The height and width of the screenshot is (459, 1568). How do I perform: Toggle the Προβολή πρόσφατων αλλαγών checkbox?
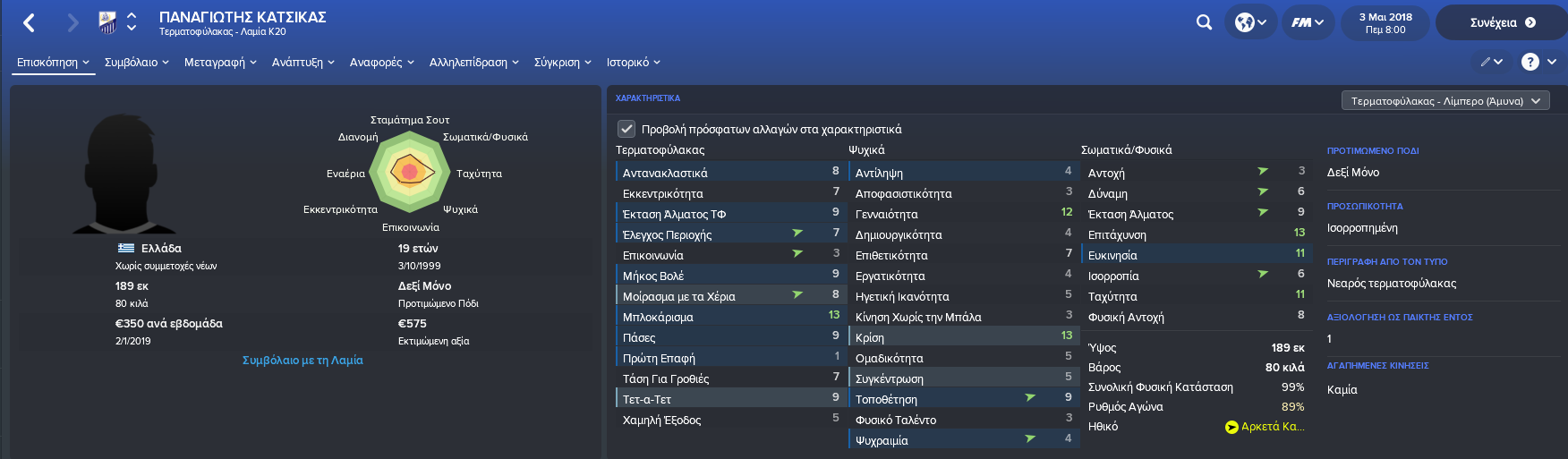(x=626, y=129)
